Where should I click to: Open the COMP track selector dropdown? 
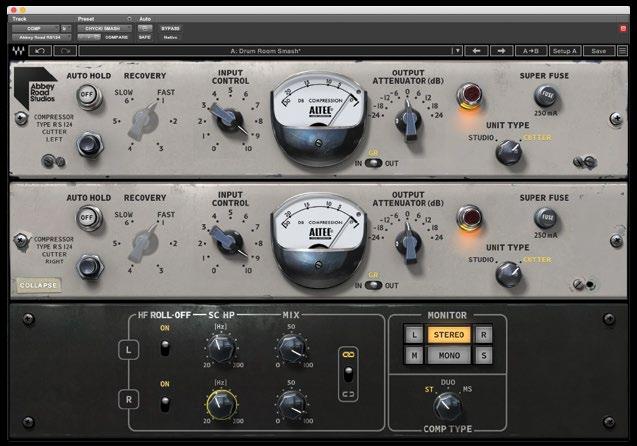point(35,28)
